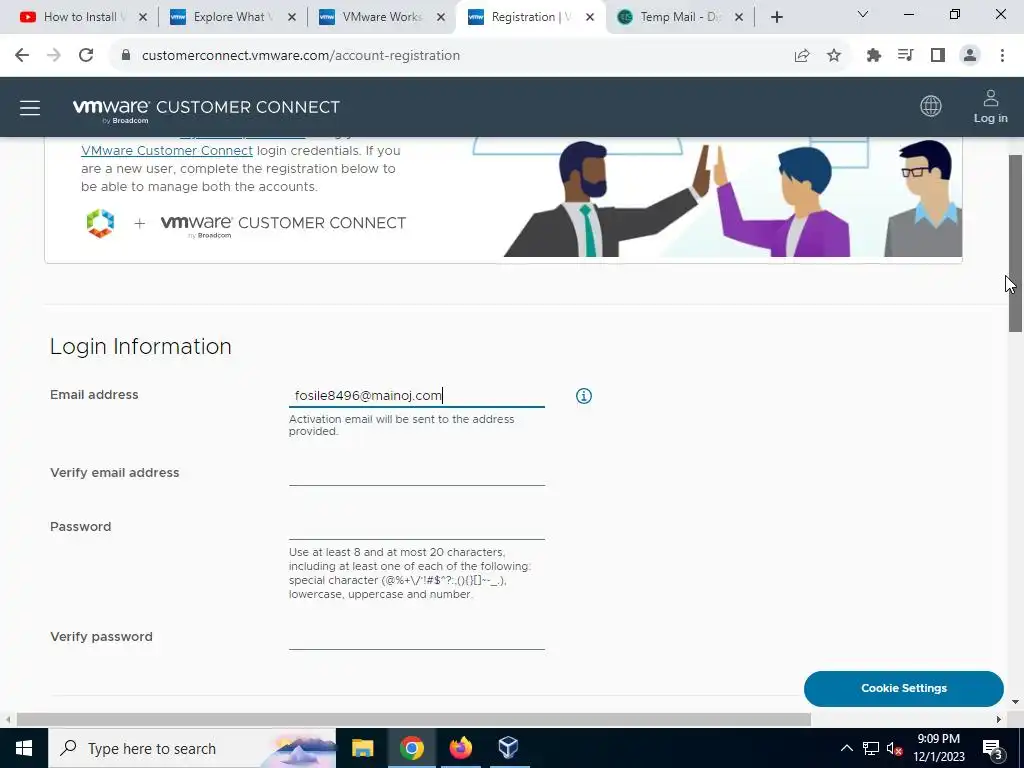Click the muted volume tray icon

895,748
